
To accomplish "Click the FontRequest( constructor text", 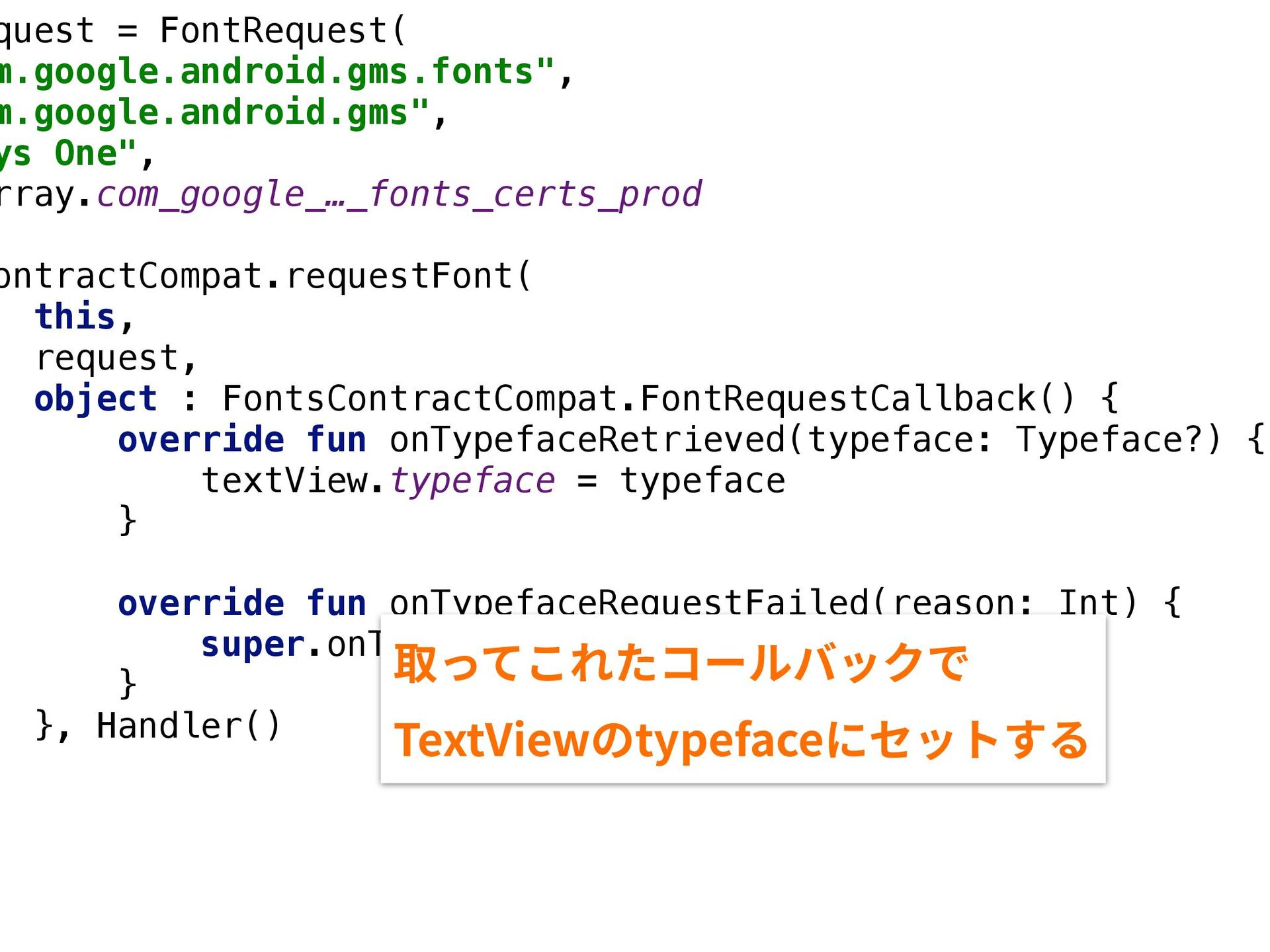I will point(282,31).
